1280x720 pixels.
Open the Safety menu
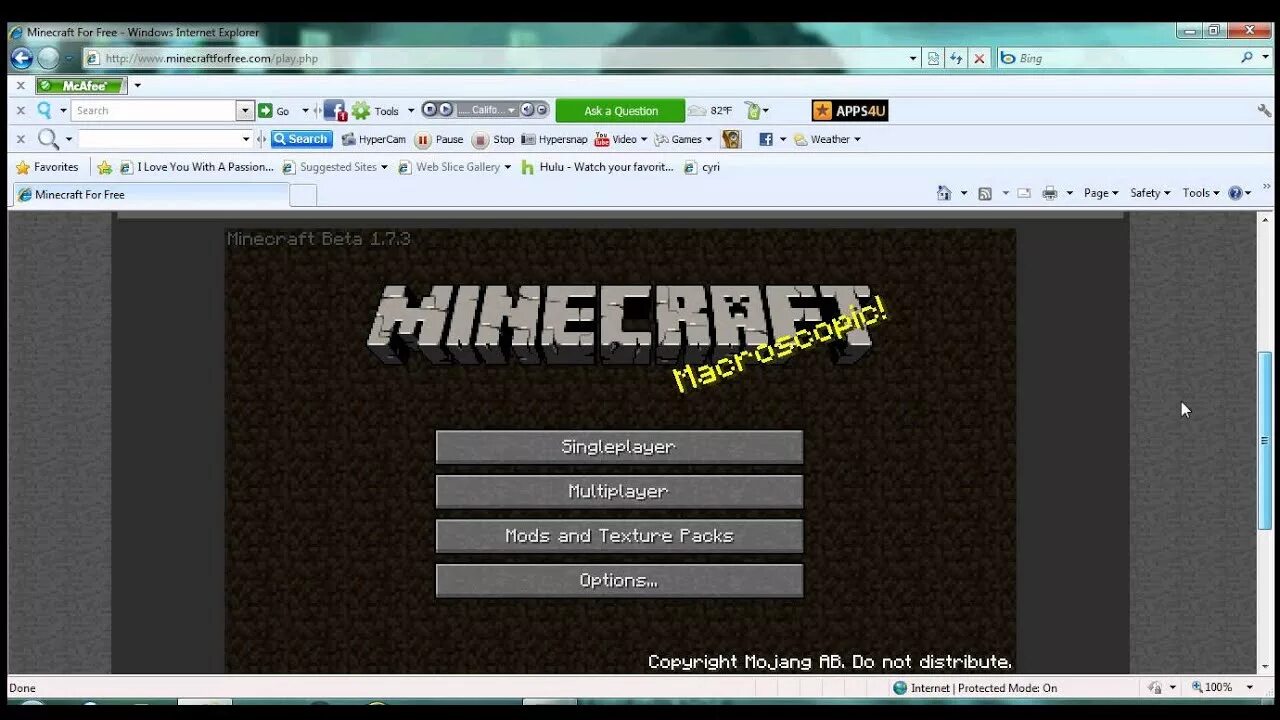pyautogui.click(x=1150, y=193)
